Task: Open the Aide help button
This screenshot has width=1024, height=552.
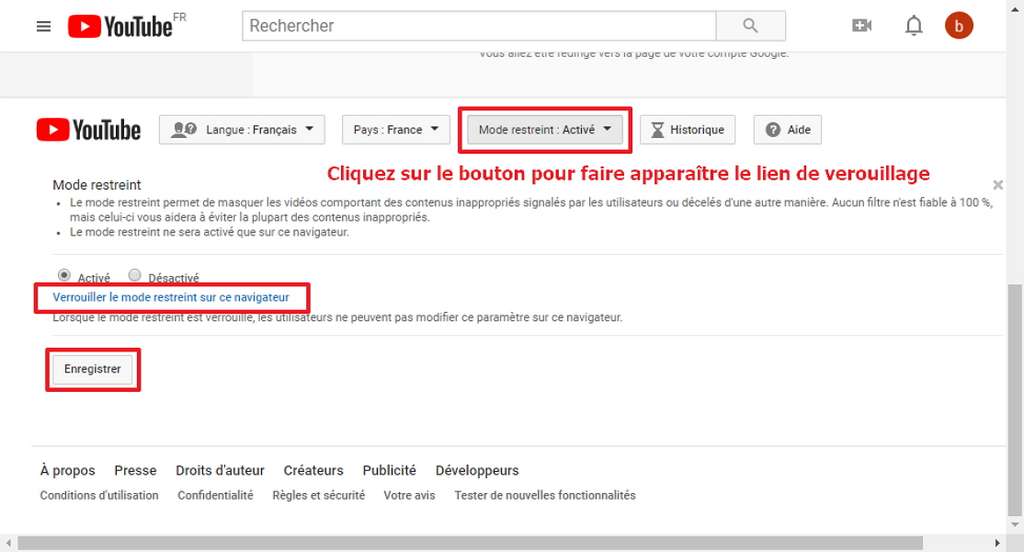Action: [x=788, y=130]
